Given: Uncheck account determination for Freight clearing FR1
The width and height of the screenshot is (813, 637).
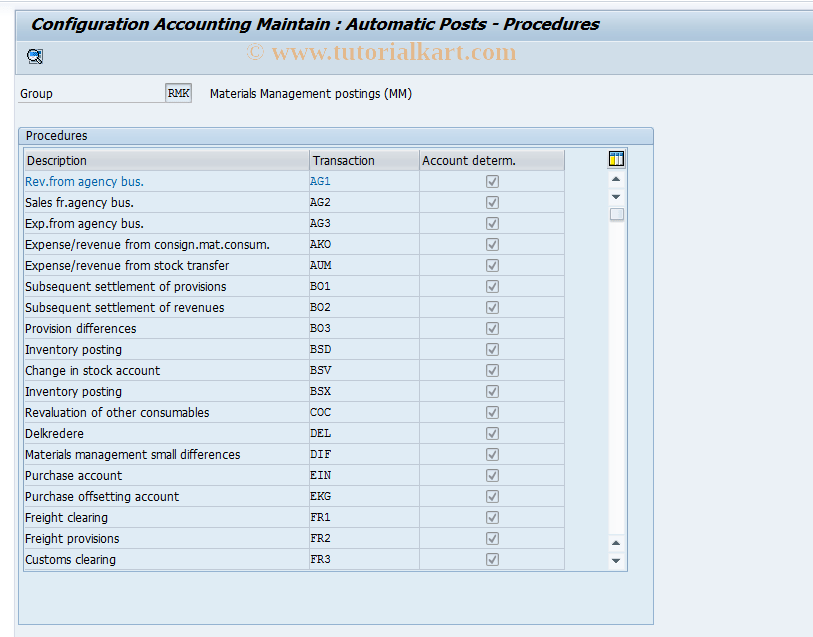Looking at the screenshot, I should click(491, 517).
